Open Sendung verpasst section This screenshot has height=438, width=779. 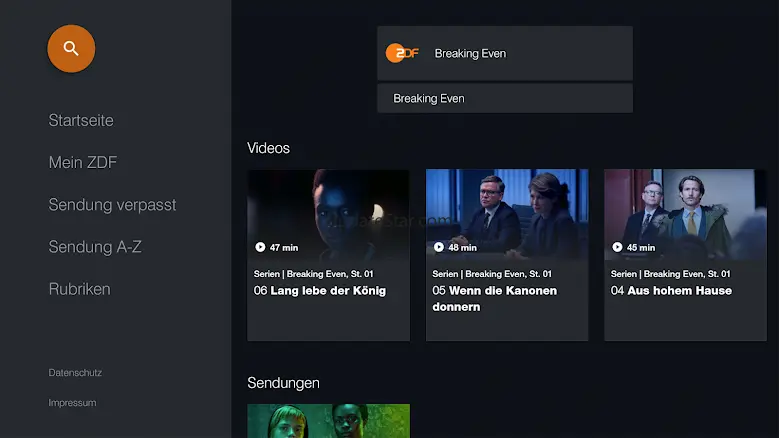[x=112, y=205]
